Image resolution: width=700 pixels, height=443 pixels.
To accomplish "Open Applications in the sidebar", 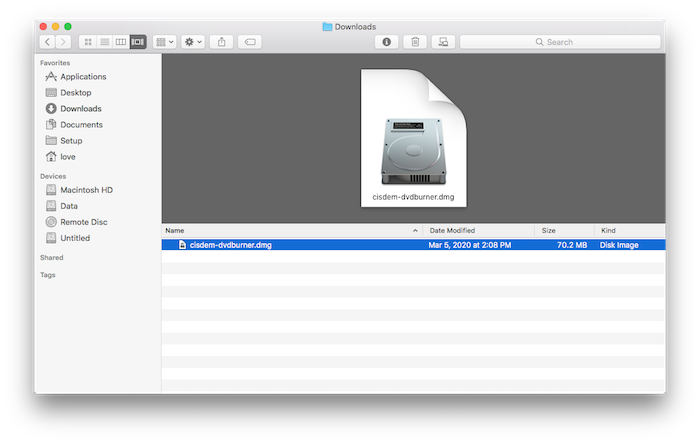I will pyautogui.click(x=82, y=77).
